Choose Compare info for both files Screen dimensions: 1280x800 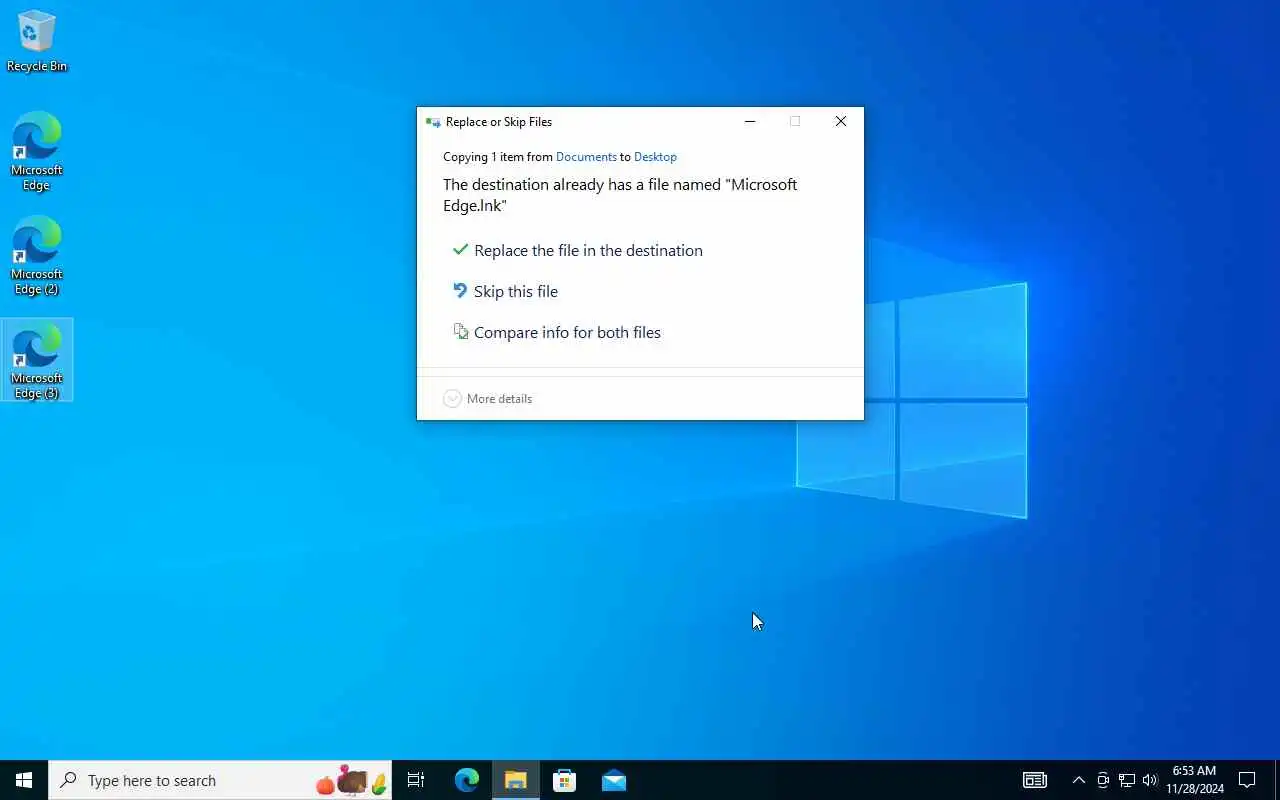[x=557, y=332]
